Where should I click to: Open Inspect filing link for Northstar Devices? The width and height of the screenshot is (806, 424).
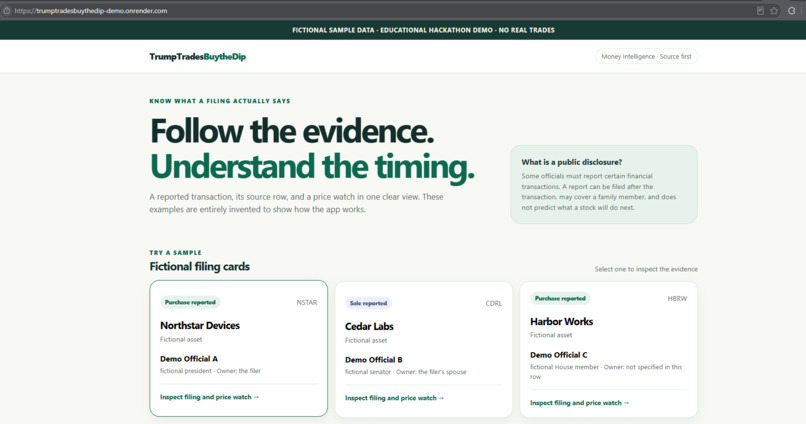tap(210, 397)
